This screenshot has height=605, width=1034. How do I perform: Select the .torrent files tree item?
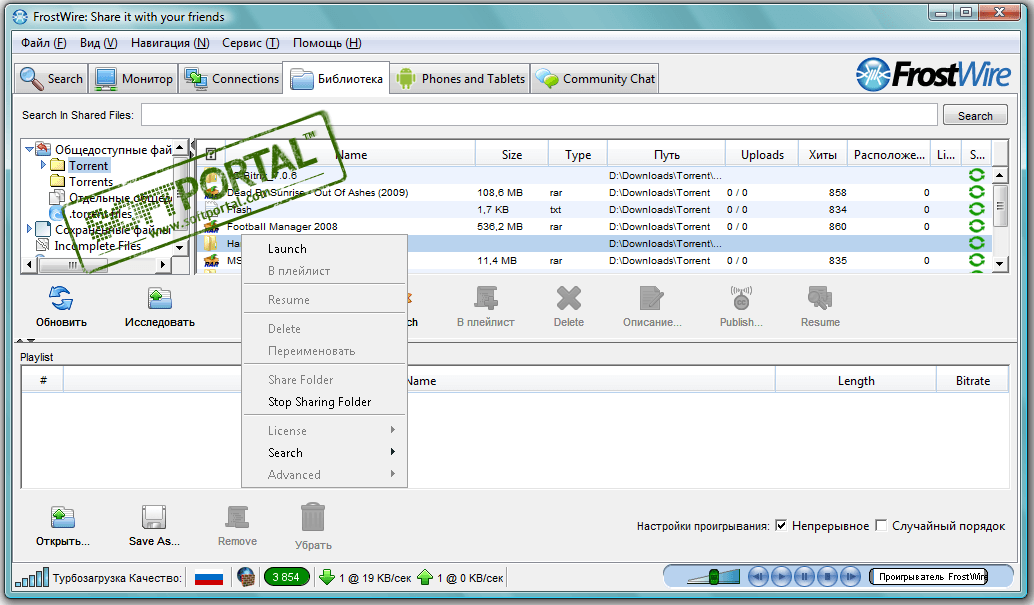pos(100,214)
